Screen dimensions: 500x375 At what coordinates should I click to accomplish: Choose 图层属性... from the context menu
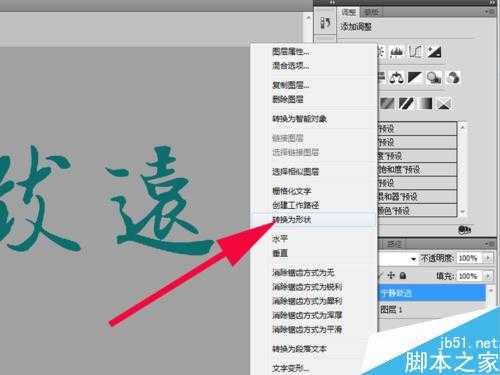[291, 51]
